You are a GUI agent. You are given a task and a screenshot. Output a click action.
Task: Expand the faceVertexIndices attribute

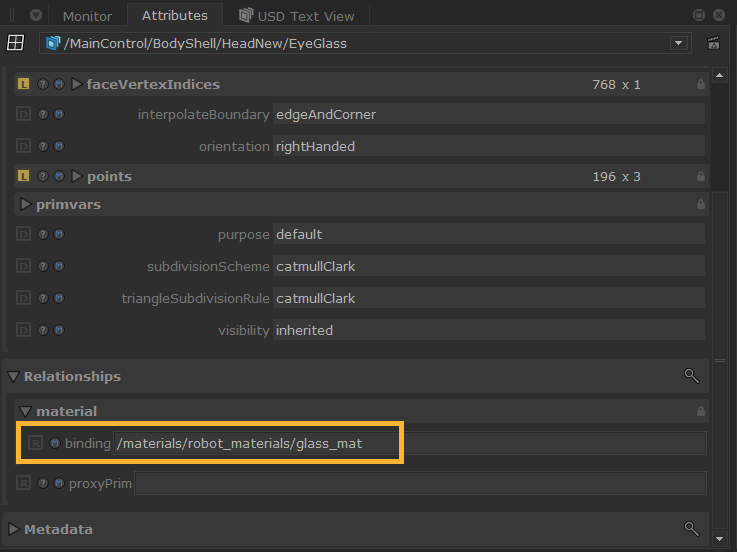[x=77, y=85]
